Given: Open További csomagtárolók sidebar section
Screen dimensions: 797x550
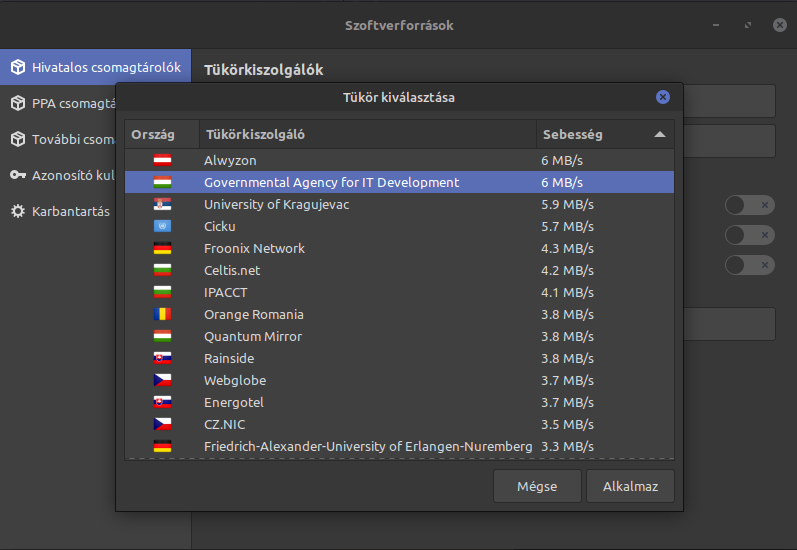Looking at the screenshot, I should [x=58, y=139].
